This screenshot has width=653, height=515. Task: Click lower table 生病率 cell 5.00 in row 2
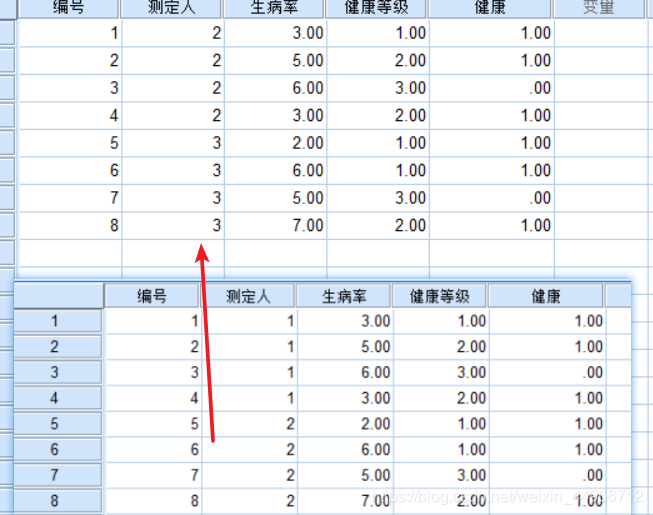(345, 347)
